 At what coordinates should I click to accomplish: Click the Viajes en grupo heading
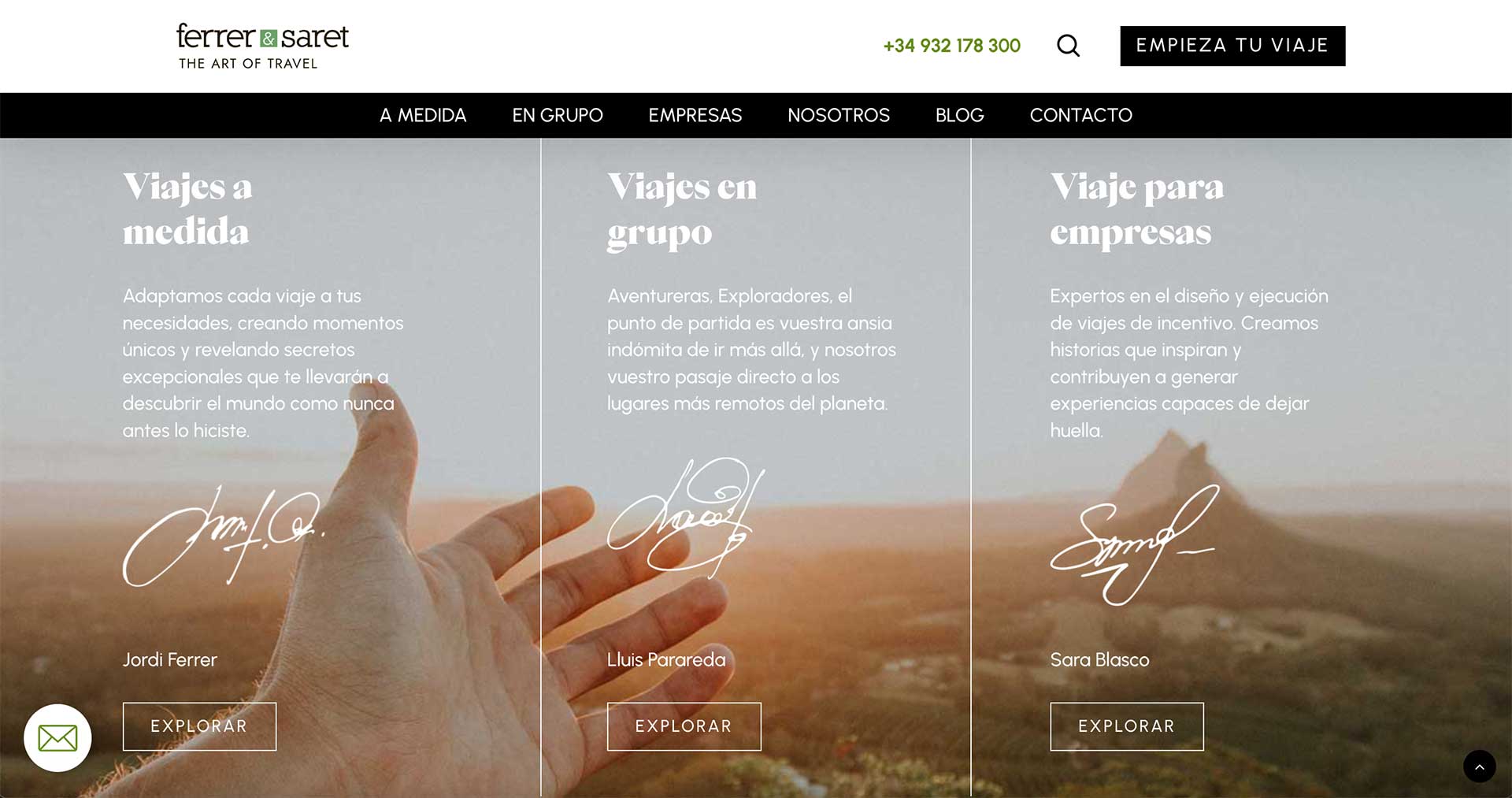point(682,210)
